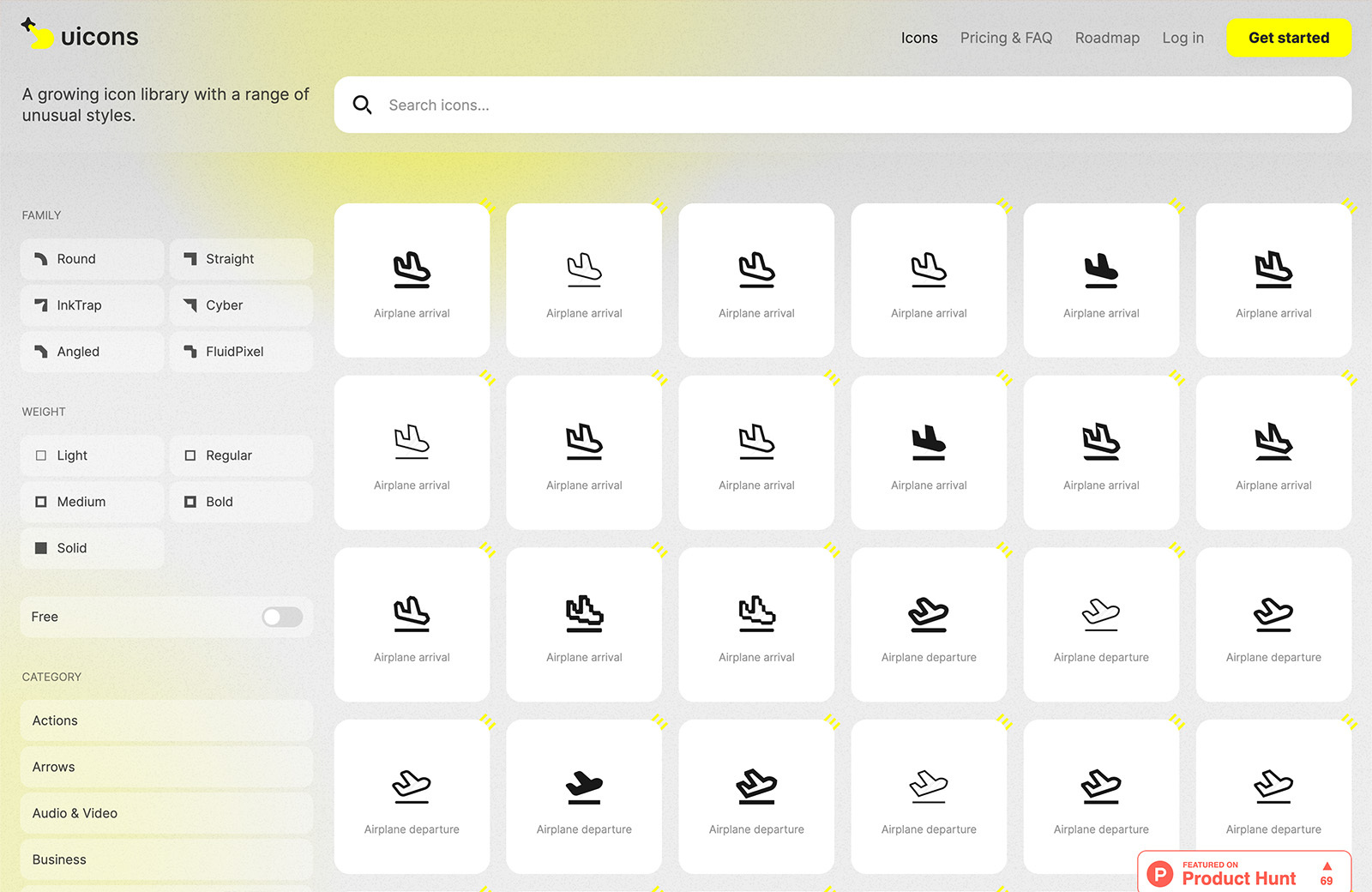The width and height of the screenshot is (1372, 892).
Task: Select the Round family filter
Action: pyautogui.click(x=92, y=259)
